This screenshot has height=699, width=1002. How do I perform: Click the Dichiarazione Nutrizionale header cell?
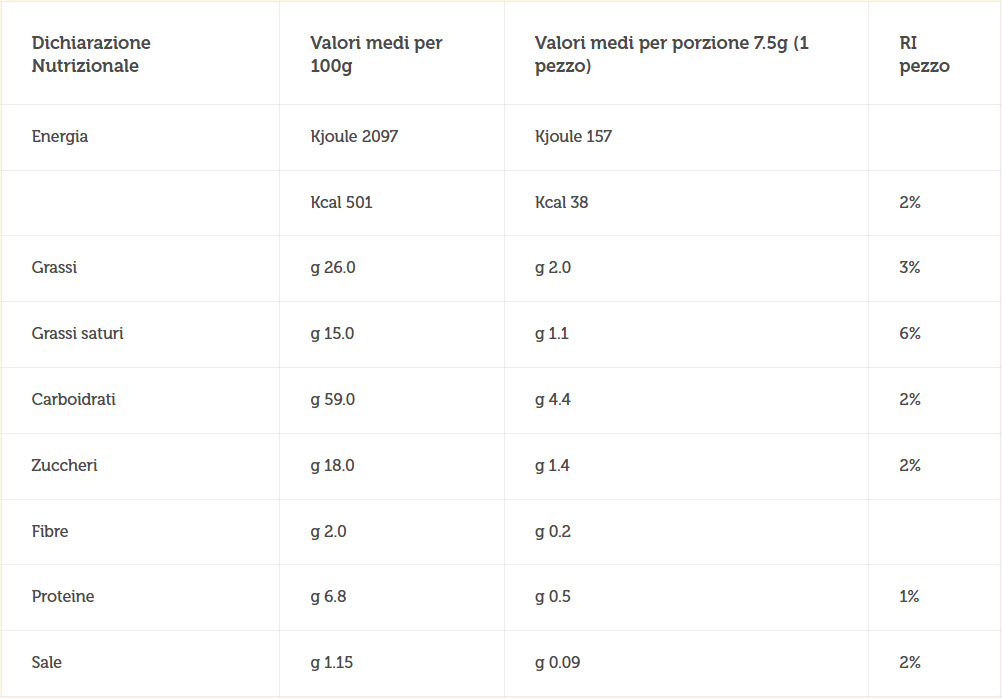(x=91, y=54)
